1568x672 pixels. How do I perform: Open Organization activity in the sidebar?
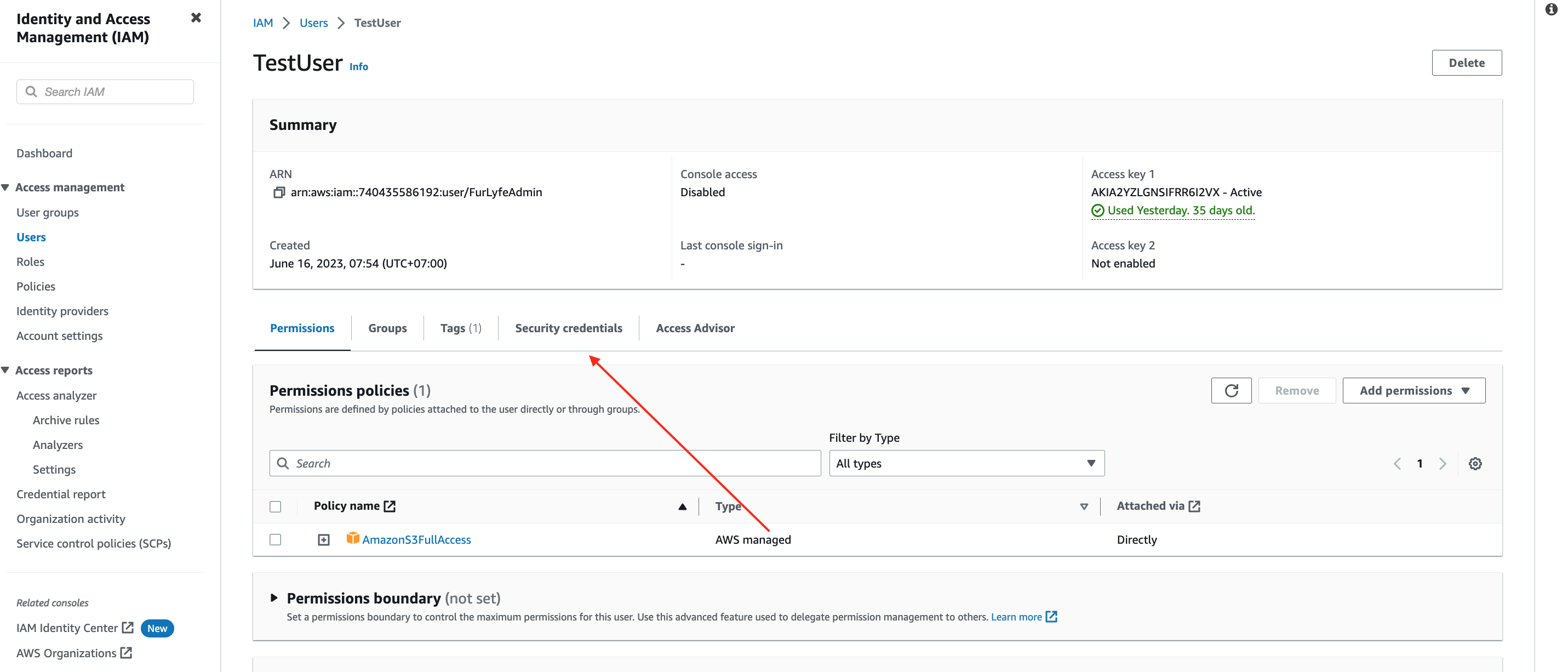coord(71,519)
